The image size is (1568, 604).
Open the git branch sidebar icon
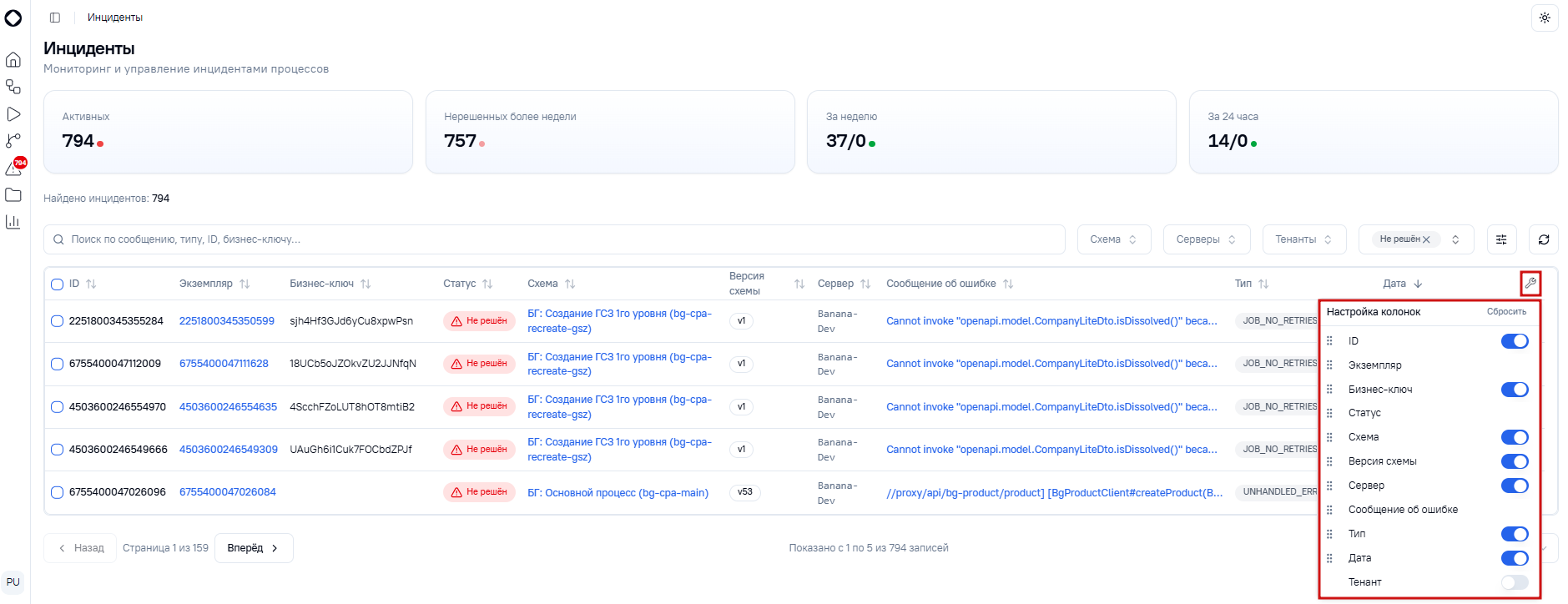click(13, 141)
